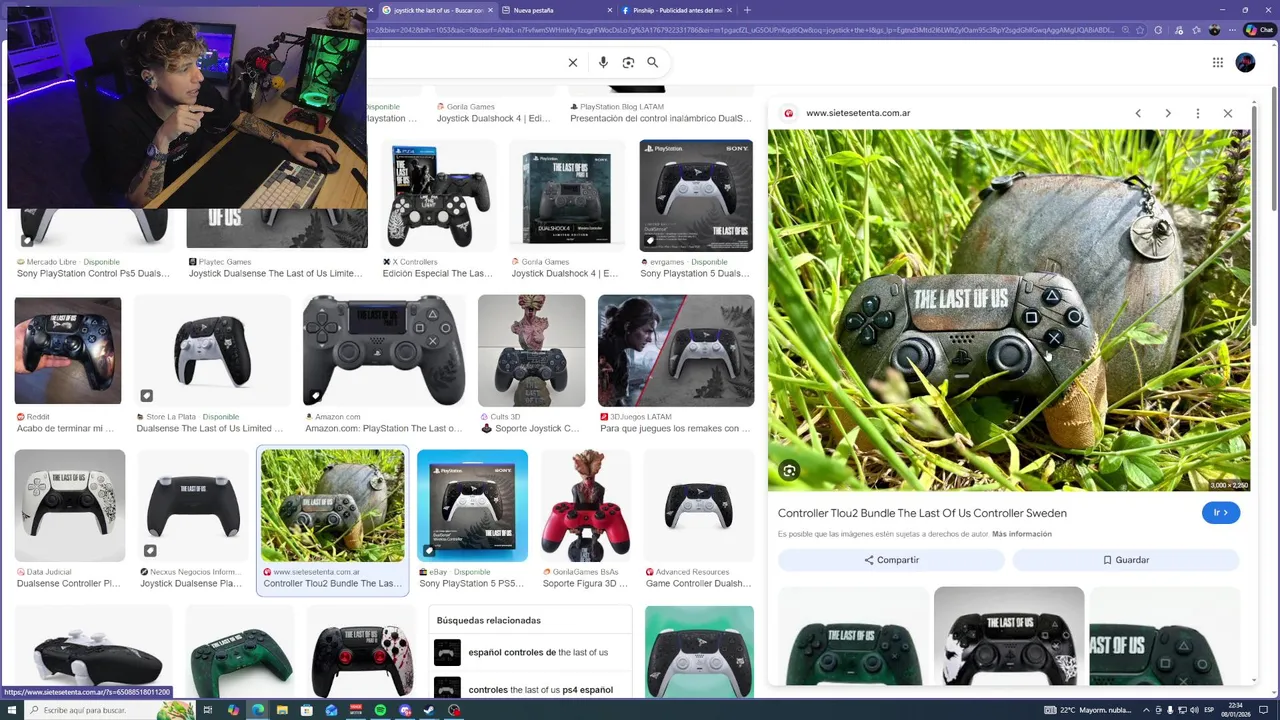The height and width of the screenshot is (720, 1280).
Task: Close the image preview panel
Action: click(1228, 113)
